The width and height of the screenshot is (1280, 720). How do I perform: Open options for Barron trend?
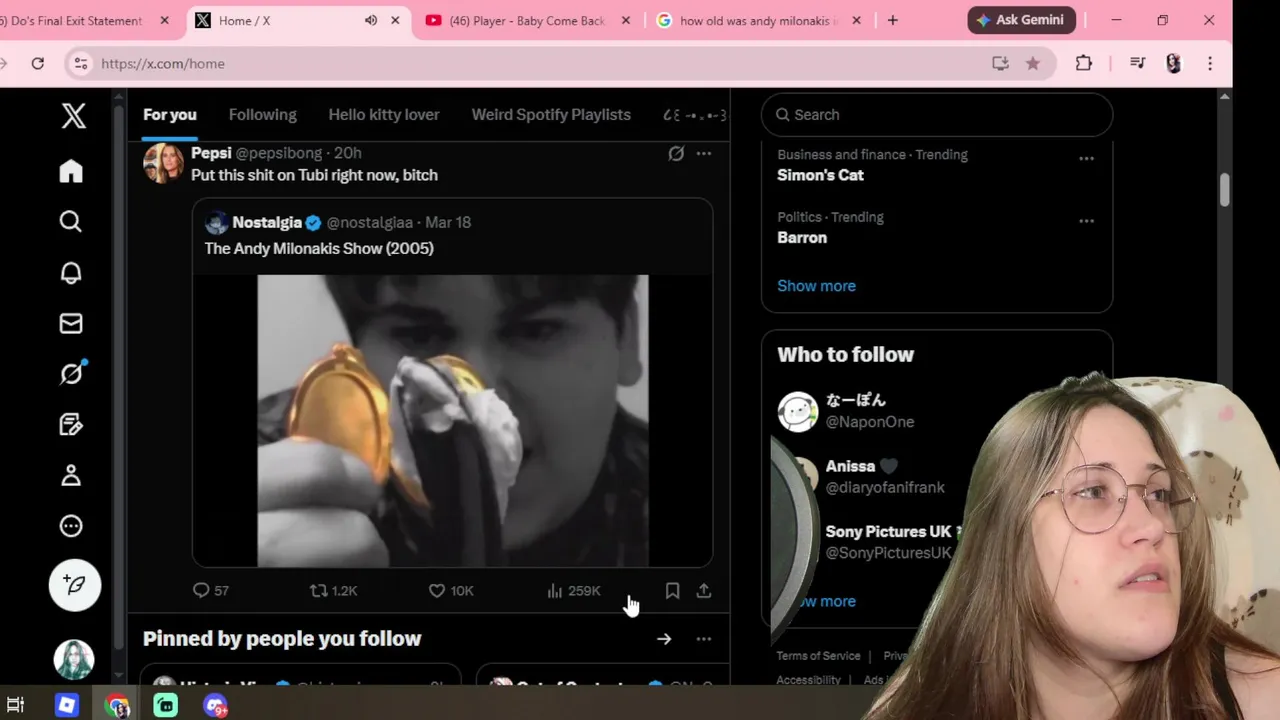[1086, 221]
